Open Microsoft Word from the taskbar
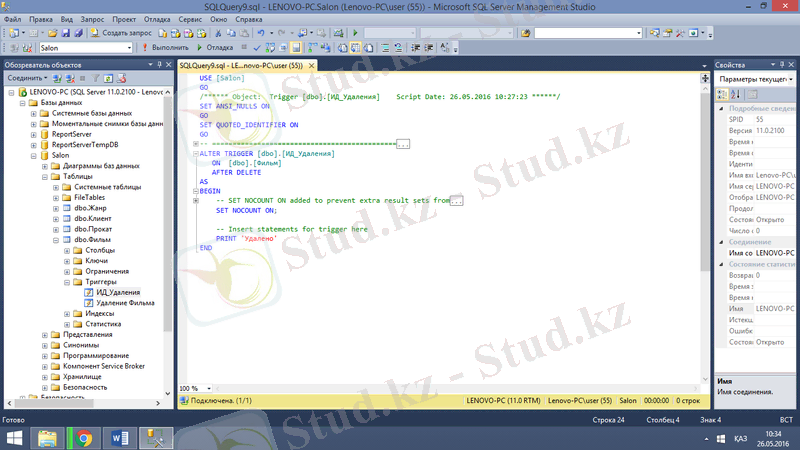Image resolution: width=800 pixels, height=450 pixels. tap(120, 438)
